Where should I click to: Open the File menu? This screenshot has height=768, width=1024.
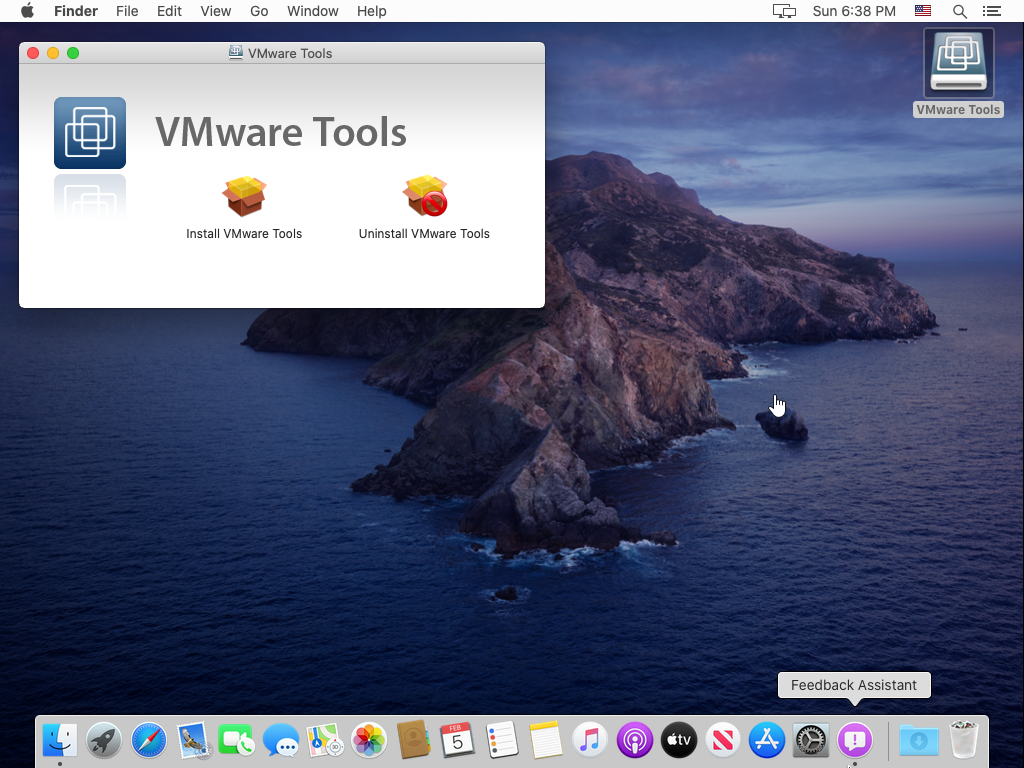[x=127, y=11]
